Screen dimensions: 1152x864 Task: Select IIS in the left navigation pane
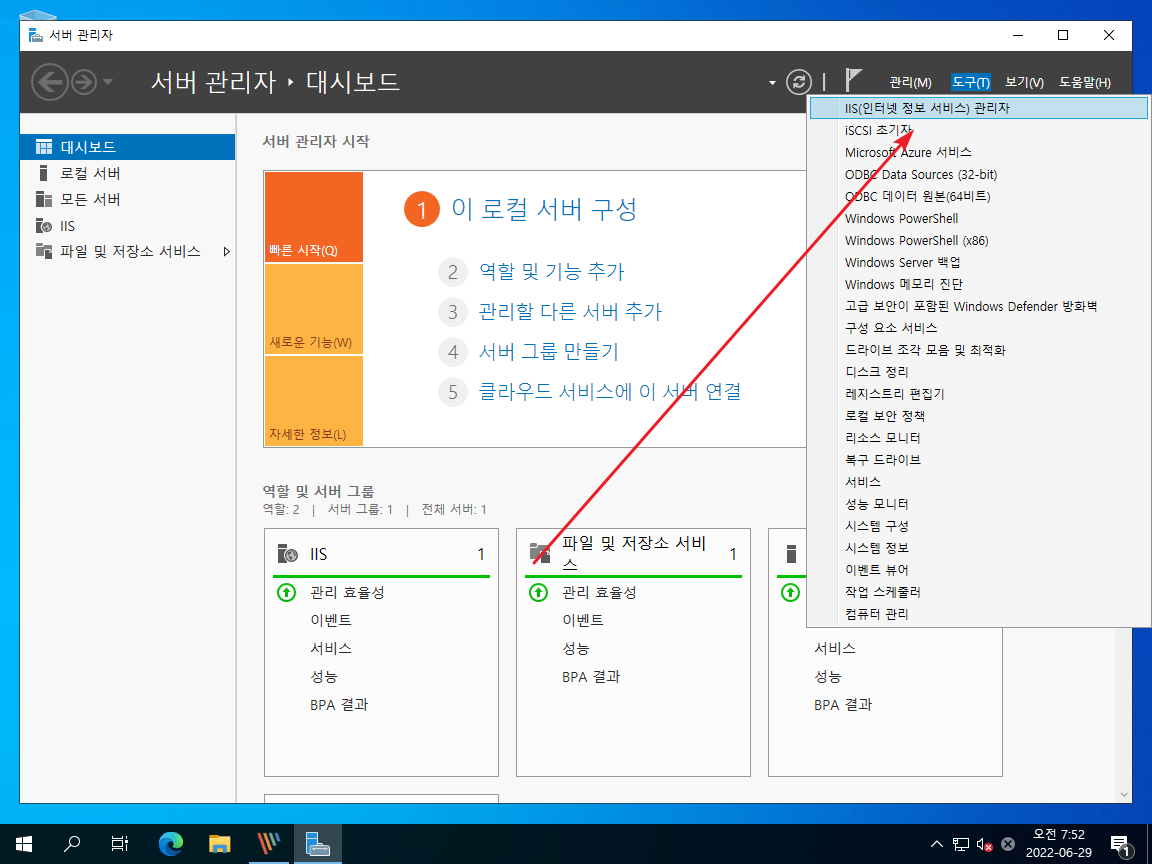[128, 226]
